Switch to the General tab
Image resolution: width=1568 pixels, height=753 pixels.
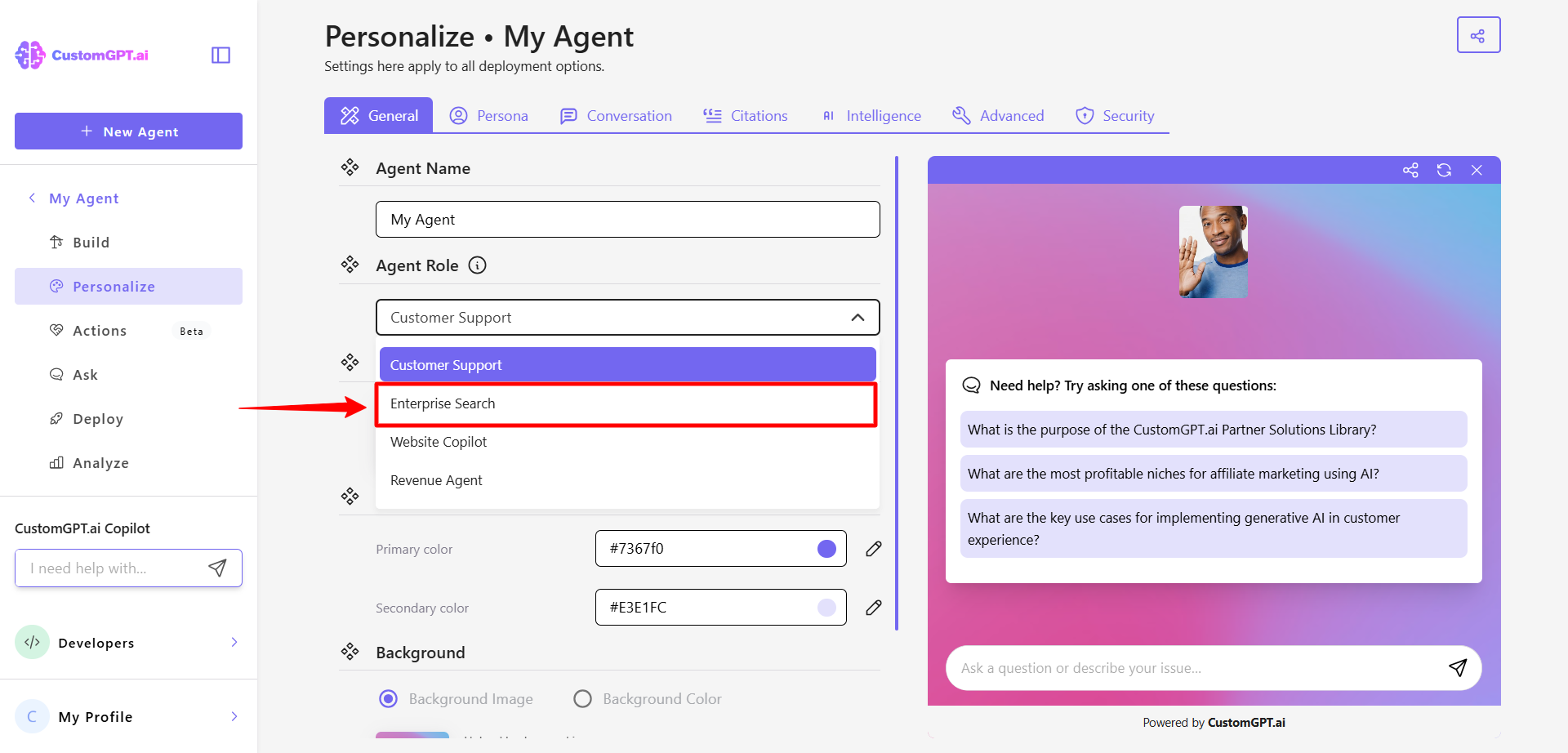[x=379, y=115]
